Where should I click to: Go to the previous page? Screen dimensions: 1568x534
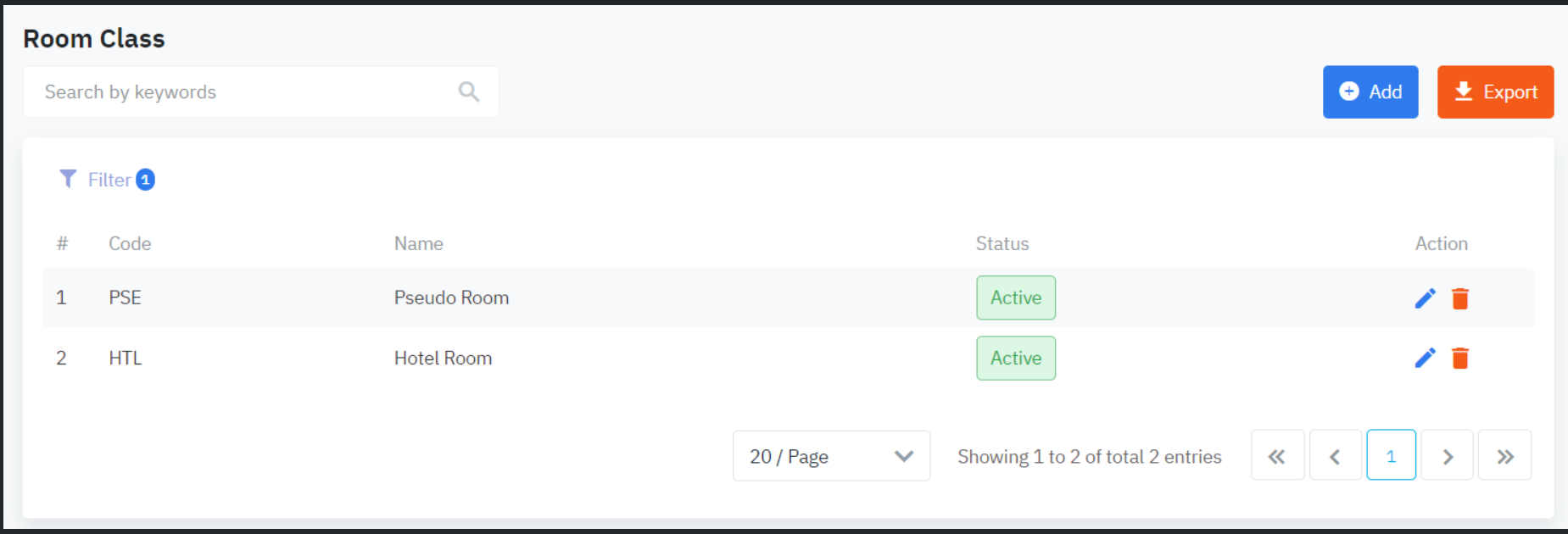1335,456
